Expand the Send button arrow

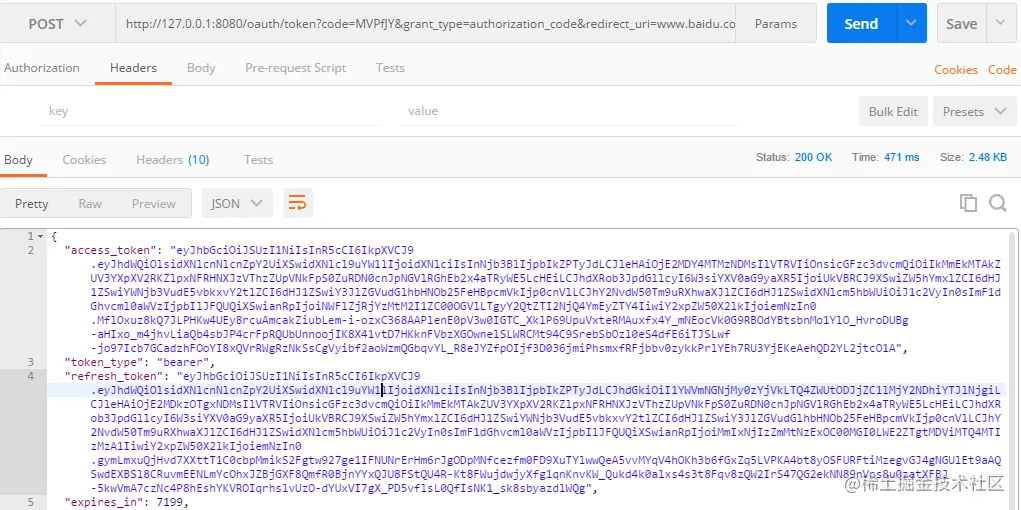click(910, 23)
